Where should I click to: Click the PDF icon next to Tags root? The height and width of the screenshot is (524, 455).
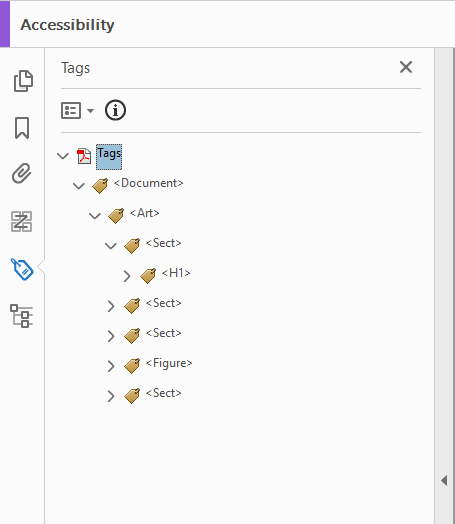click(x=84, y=156)
